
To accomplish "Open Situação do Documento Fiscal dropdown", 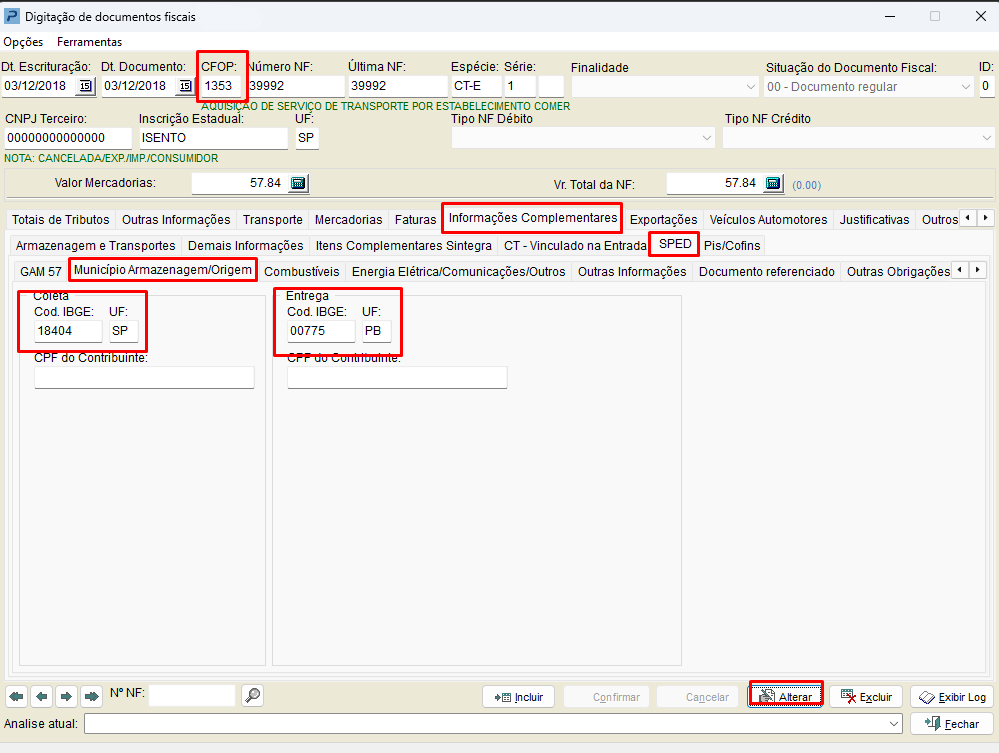I will point(965,87).
